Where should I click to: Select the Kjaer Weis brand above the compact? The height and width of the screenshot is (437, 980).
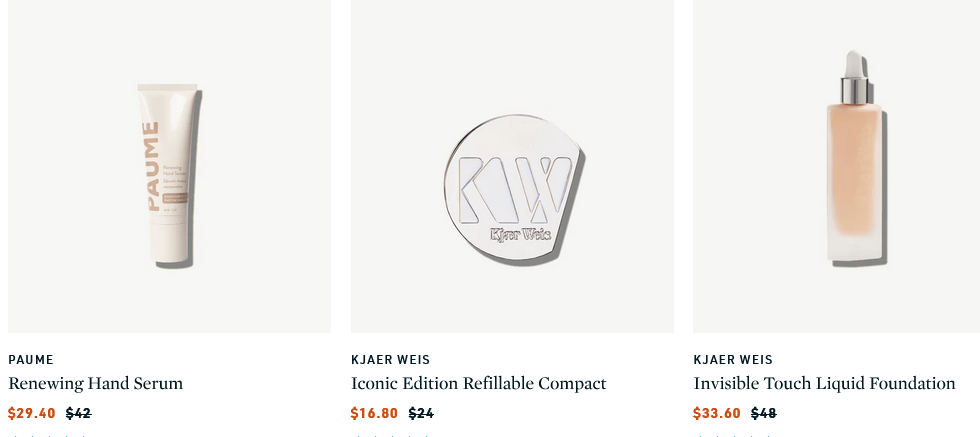pyautogui.click(x=390, y=360)
